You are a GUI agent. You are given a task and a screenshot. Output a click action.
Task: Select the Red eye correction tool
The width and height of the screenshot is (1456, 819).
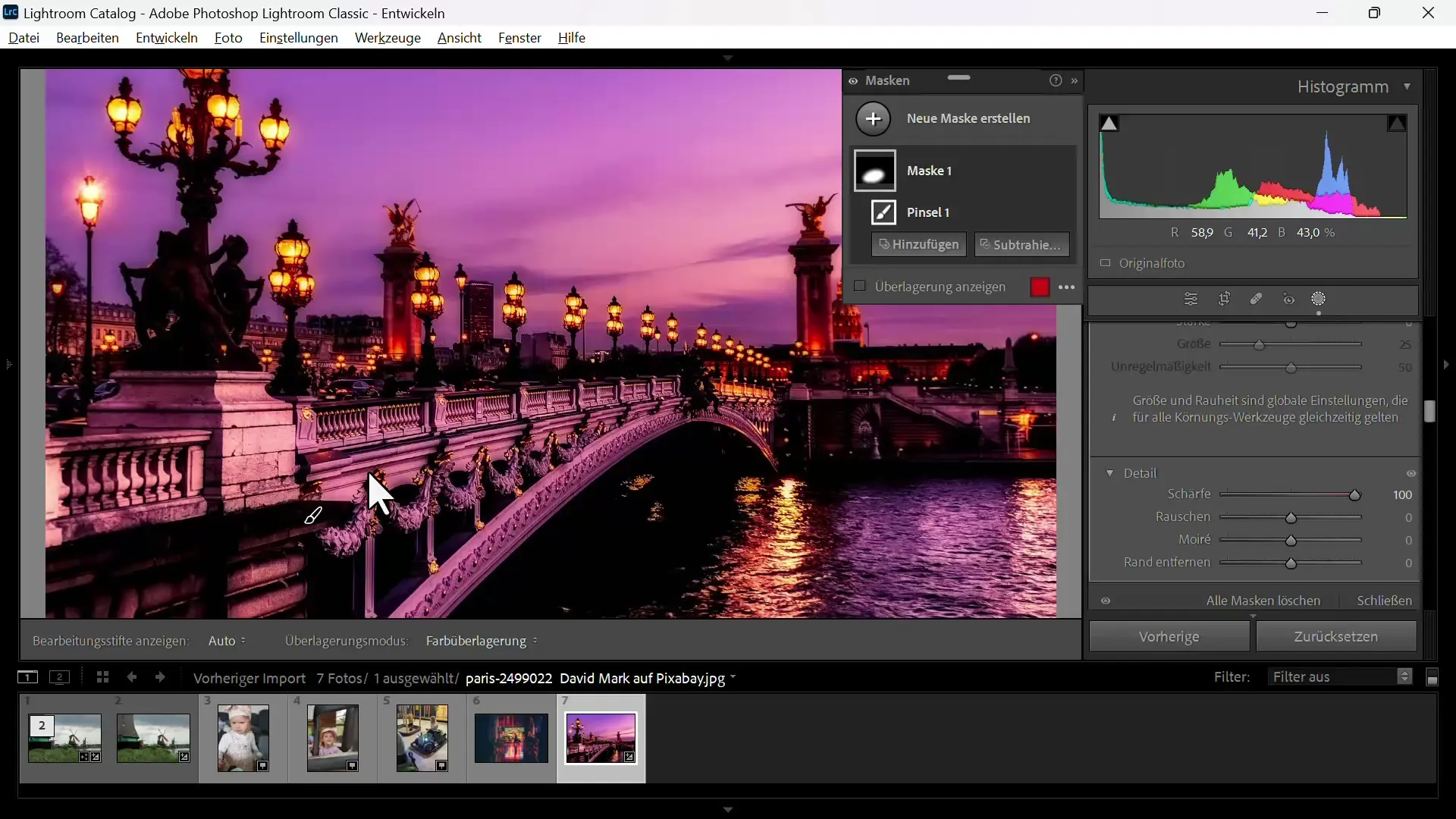point(1289,300)
